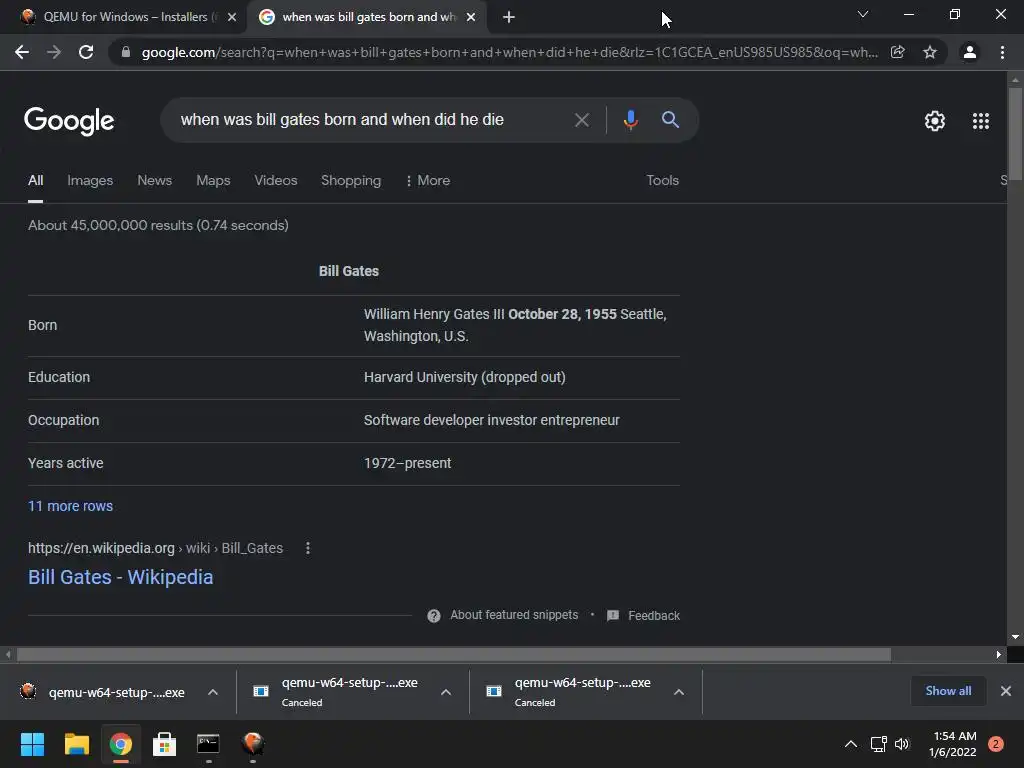Open QEMU app from taskbar
This screenshot has width=1024, height=768.
pyautogui.click(x=253, y=744)
